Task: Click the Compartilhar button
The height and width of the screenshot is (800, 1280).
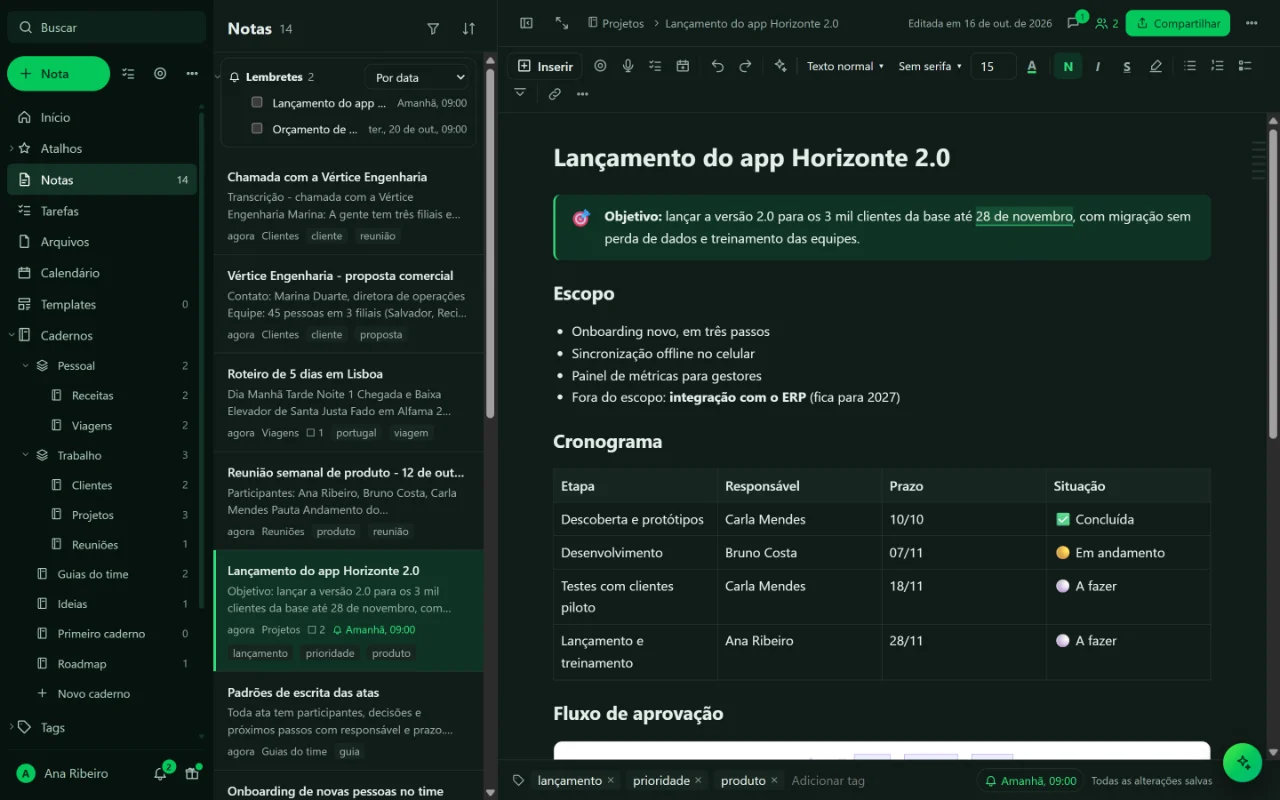Action: click(x=1177, y=23)
